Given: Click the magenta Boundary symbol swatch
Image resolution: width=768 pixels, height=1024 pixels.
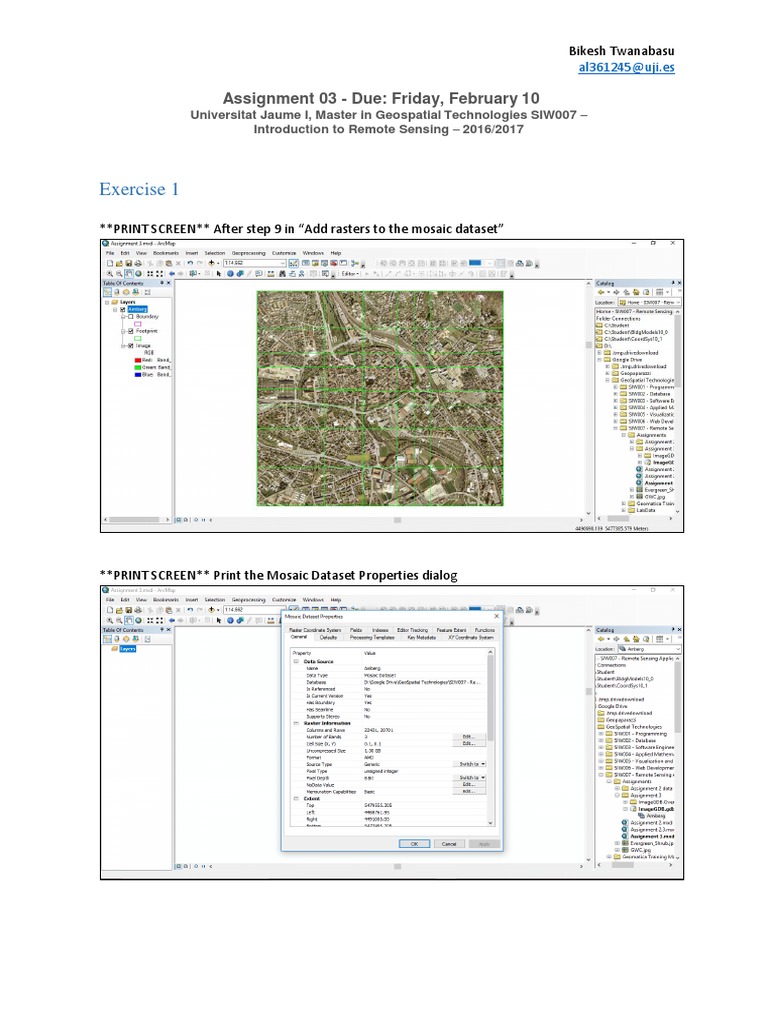Looking at the screenshot, I should coord(138,324).
